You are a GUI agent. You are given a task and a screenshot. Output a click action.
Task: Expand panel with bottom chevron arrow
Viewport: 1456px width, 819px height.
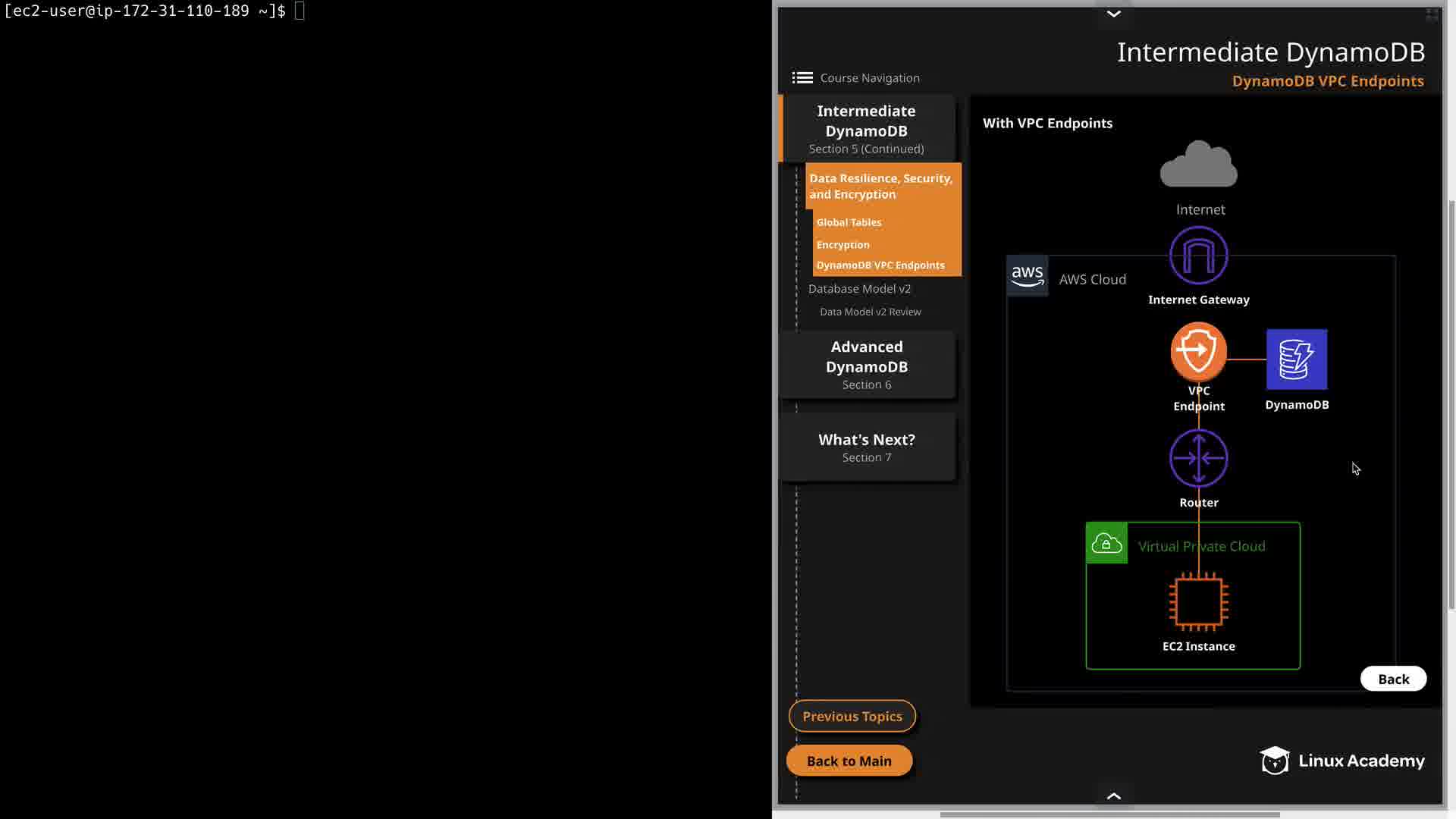click(x=1113, y=795)
